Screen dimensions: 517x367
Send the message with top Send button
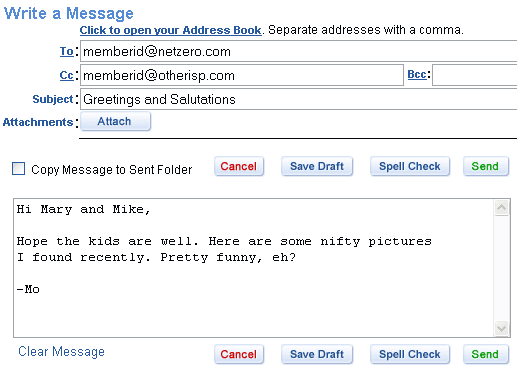pos(486,166)
